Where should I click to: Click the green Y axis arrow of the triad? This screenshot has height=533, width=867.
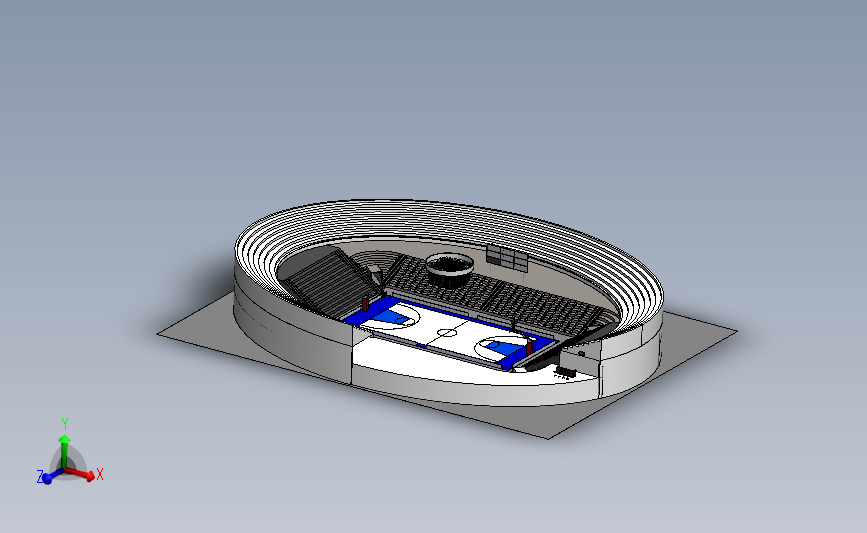point(64,451)
